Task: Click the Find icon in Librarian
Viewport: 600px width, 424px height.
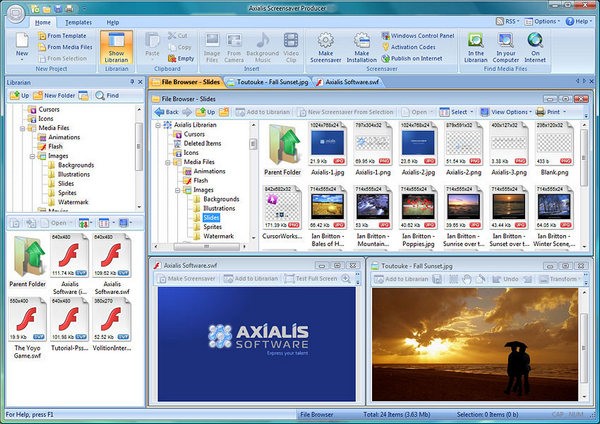Action: [106, 95]
